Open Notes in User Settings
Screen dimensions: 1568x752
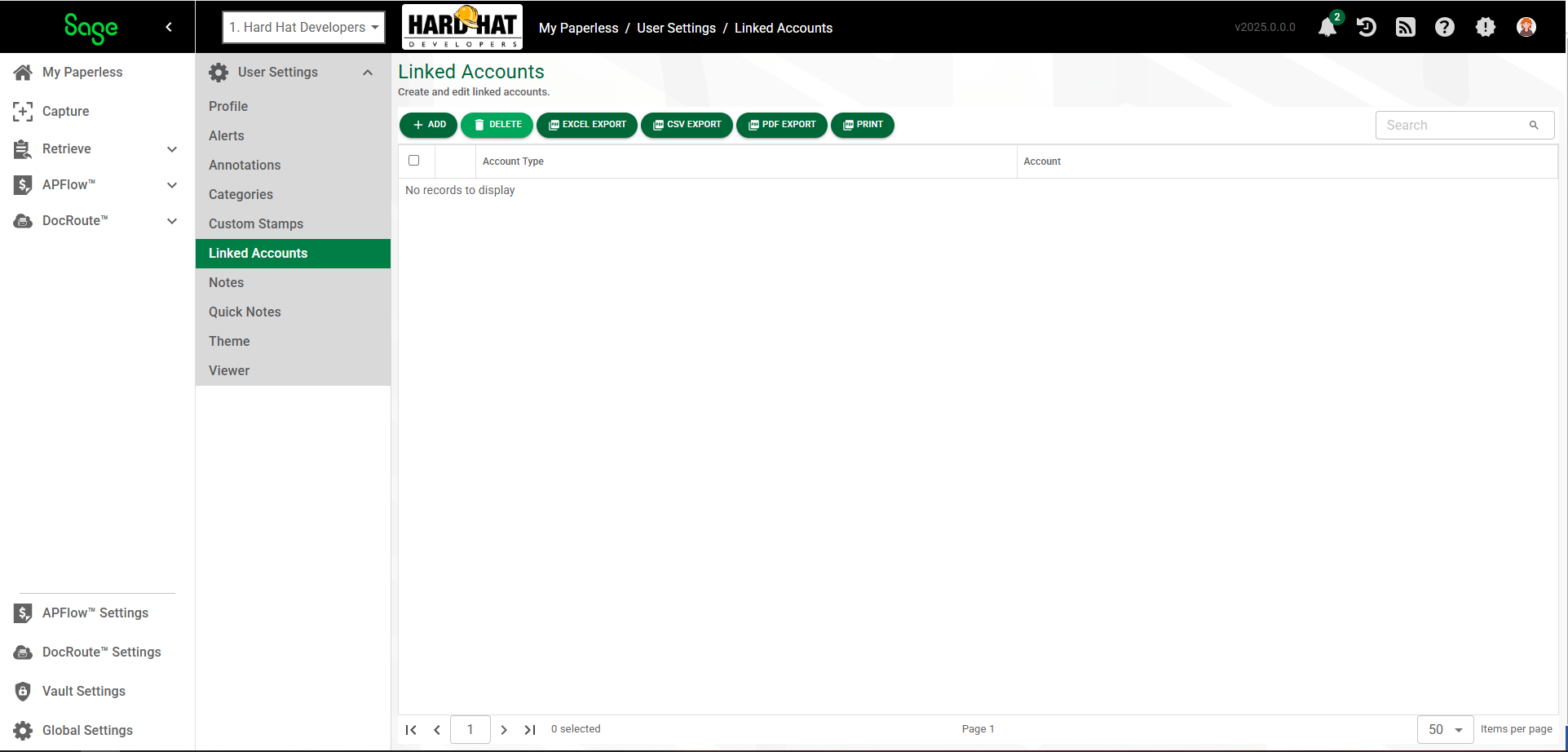293,282
